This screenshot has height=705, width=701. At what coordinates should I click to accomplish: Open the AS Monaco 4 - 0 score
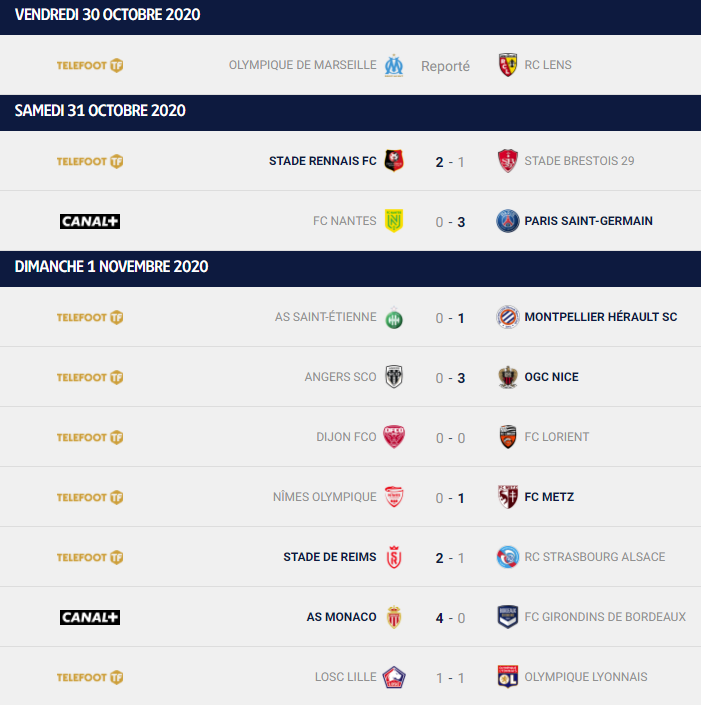[x=450, y=618]
